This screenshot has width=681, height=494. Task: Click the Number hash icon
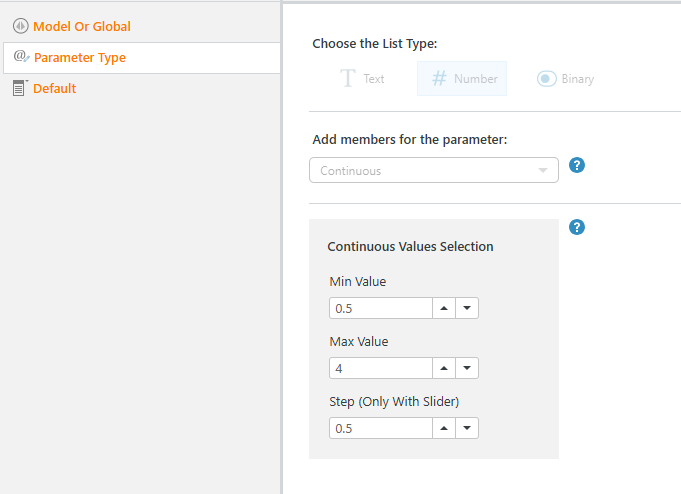coord(438,78)
